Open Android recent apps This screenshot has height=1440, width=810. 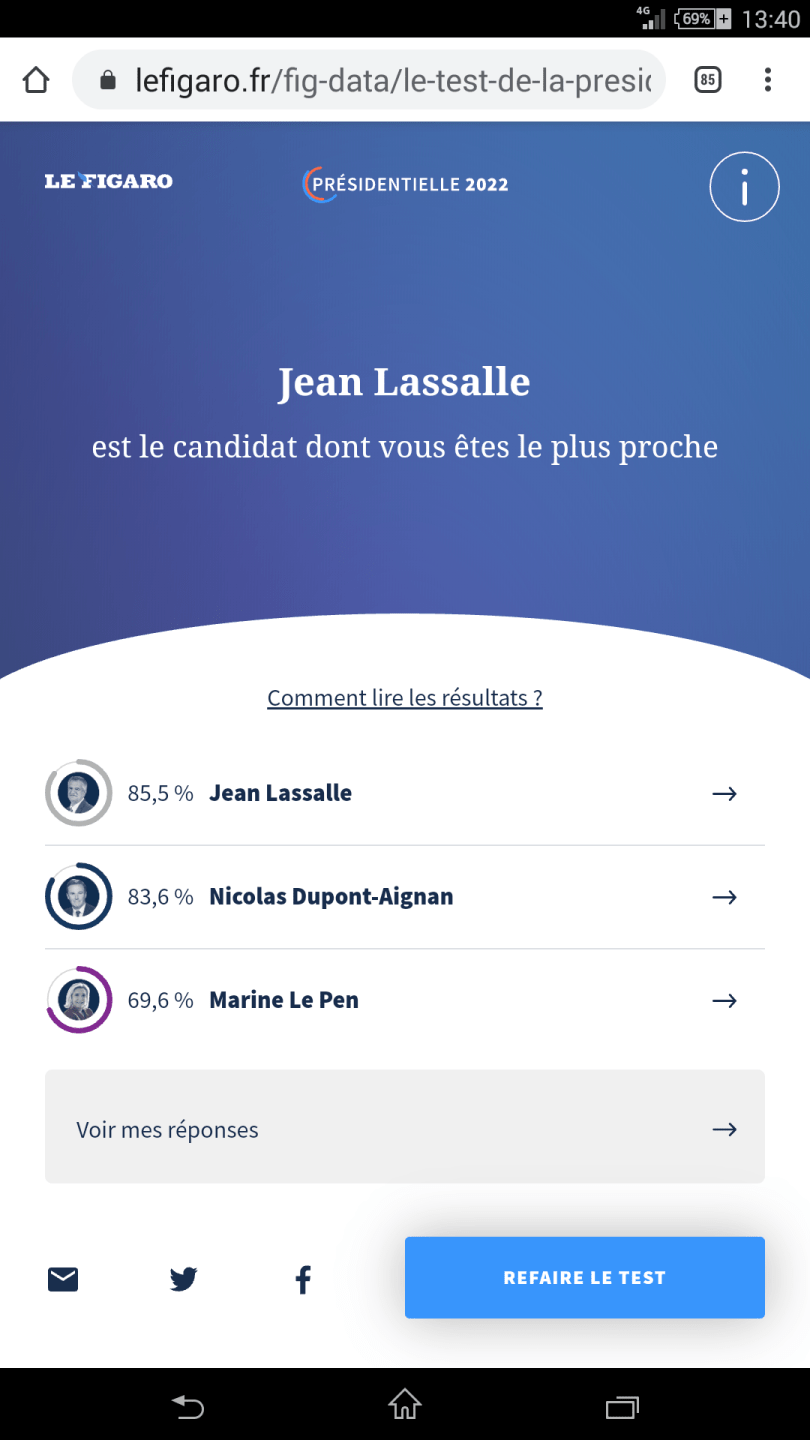click(622, 1407)
